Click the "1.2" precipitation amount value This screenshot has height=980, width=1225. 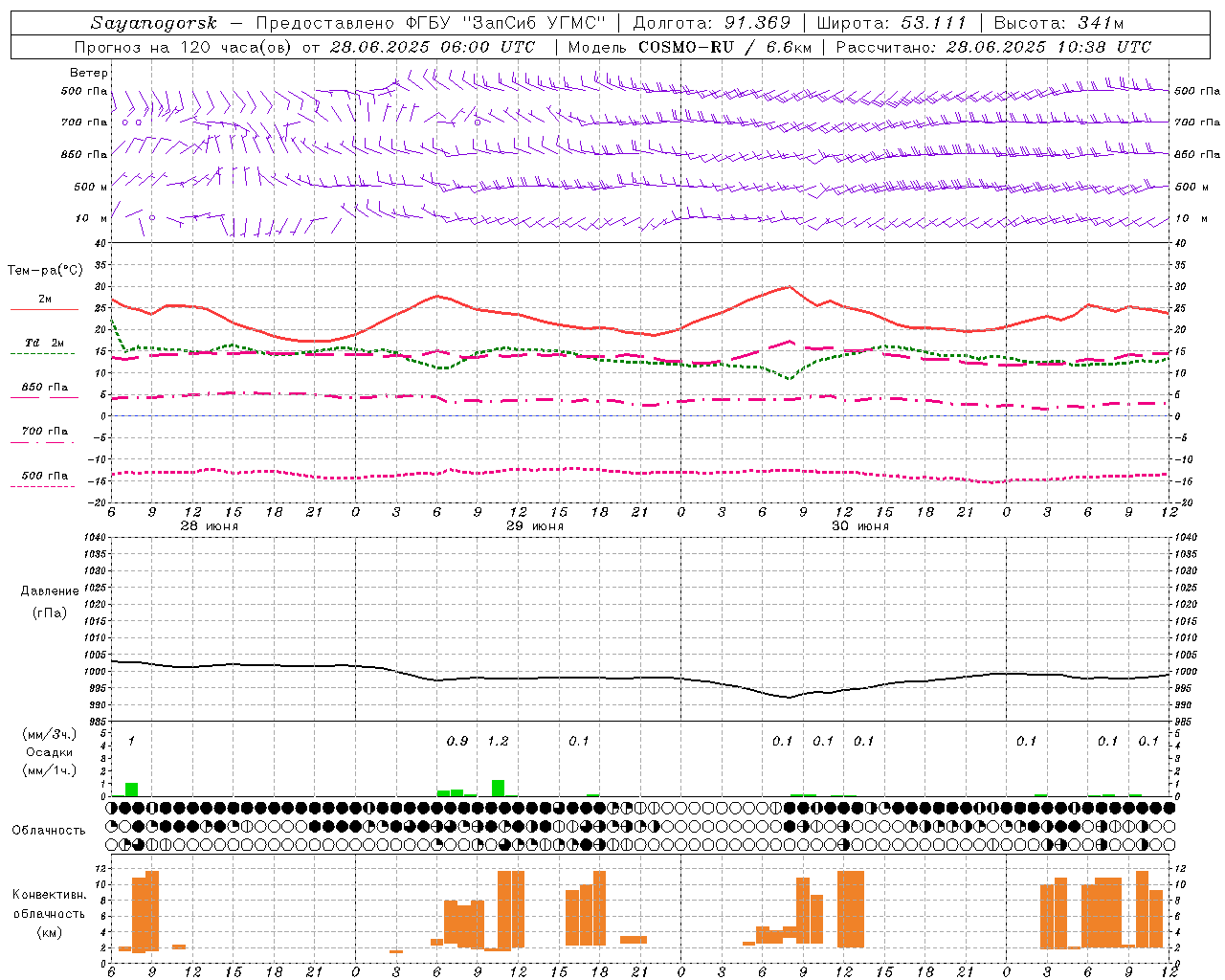click(498, 742)
